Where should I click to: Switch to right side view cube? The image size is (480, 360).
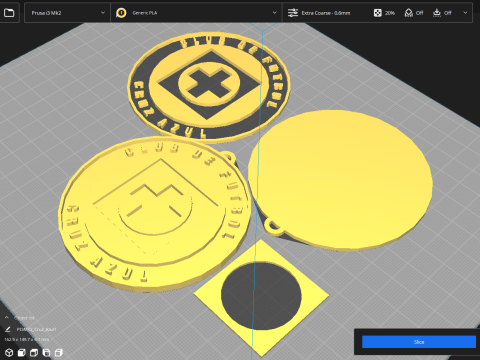coord(59,352)
